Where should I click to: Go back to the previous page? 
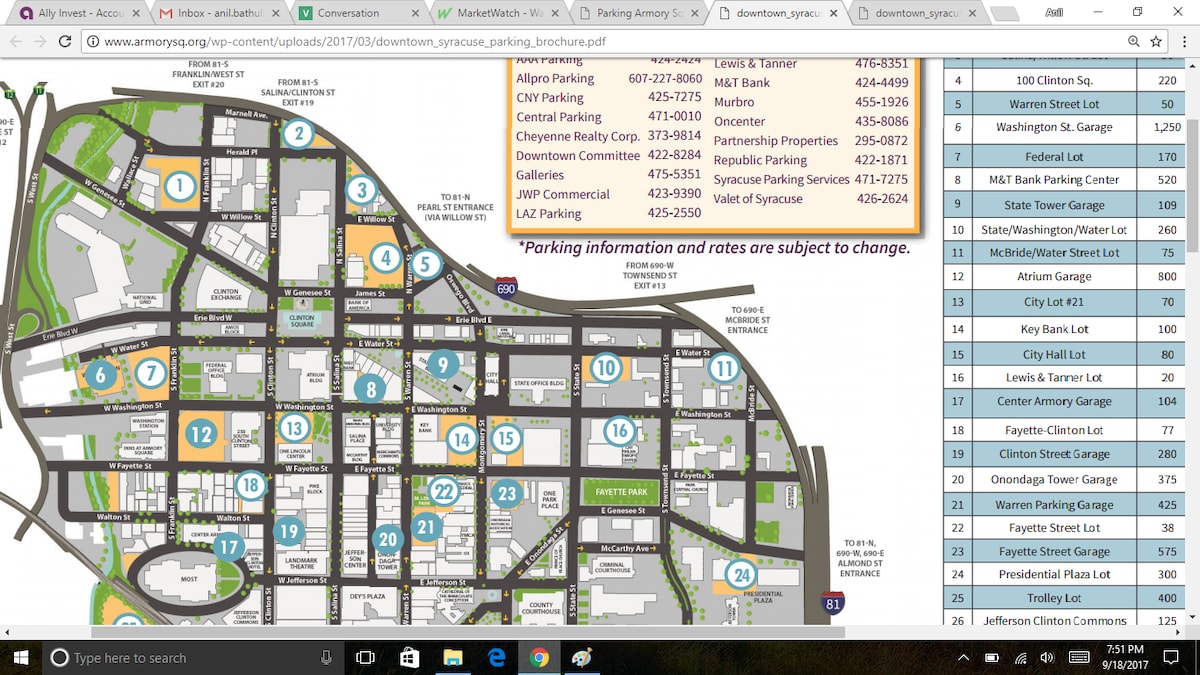pyautogui.click(x=14, y=42)
